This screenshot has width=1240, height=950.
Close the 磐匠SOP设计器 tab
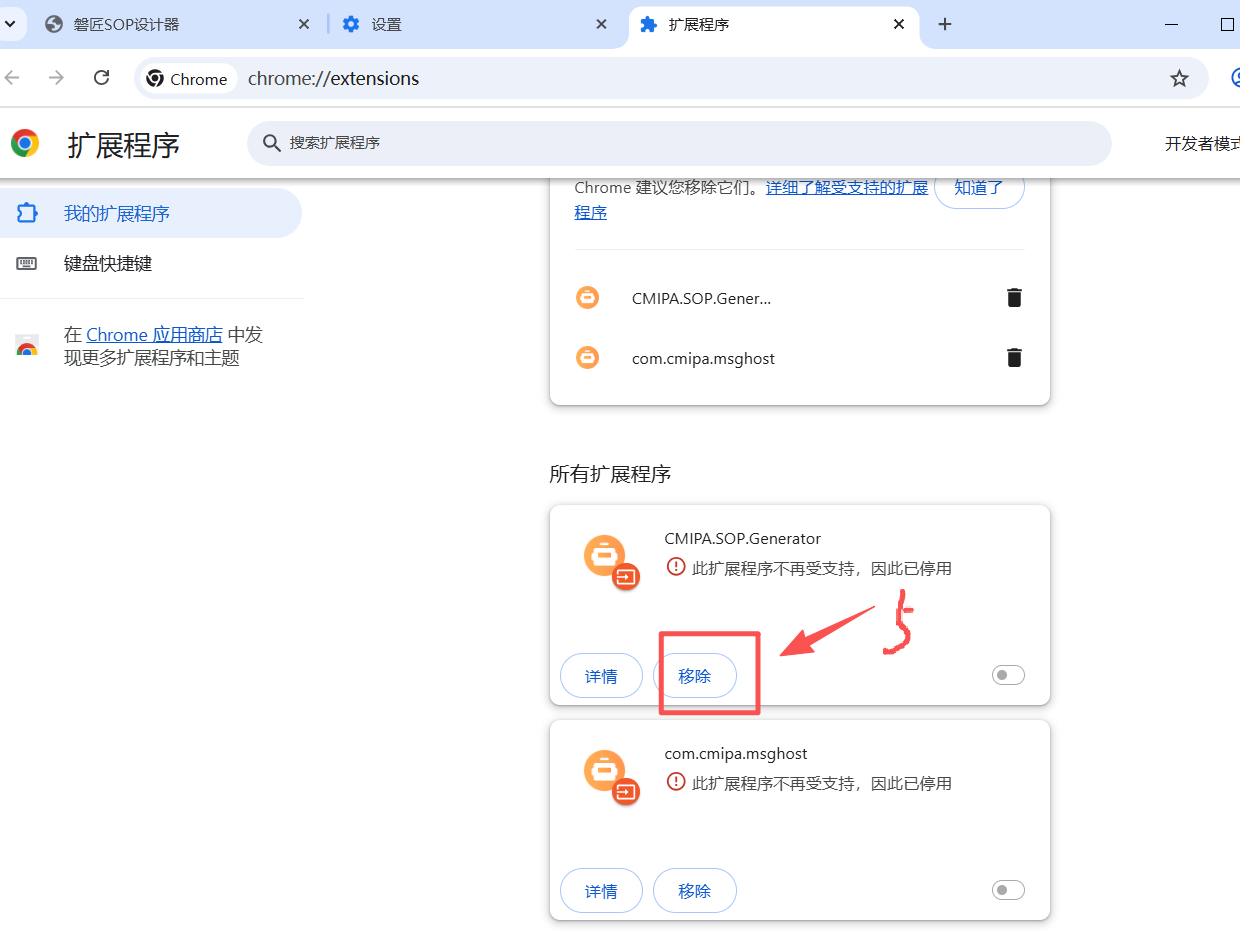click(304, 24)
